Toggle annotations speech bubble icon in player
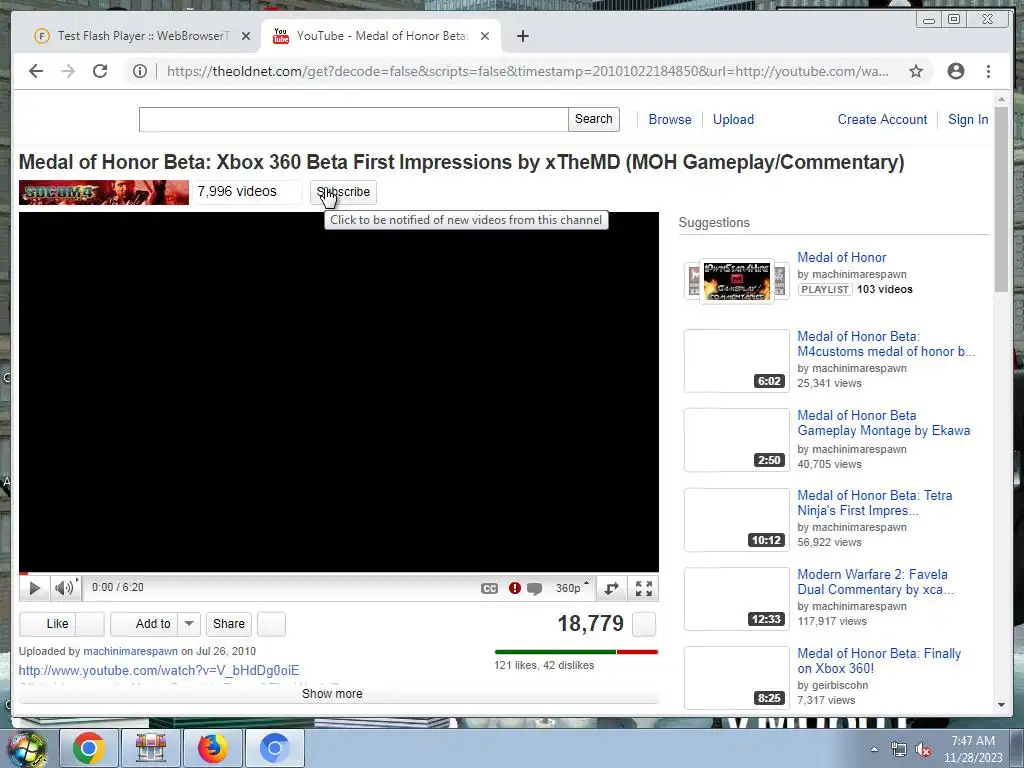Image resolution: width=1024 pixels, height=768 pixels. pos(534,588)
